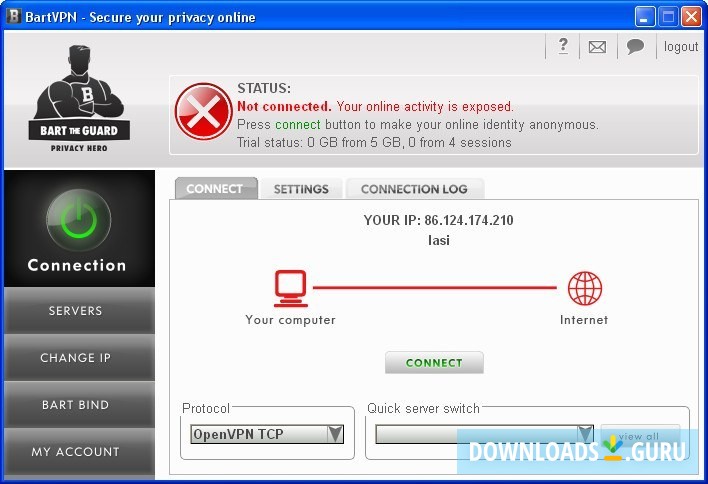Viewport: 708px width, 484px height.
Task: Go to MY ACCOUNT in sidebar
Action: click(79, 451)
